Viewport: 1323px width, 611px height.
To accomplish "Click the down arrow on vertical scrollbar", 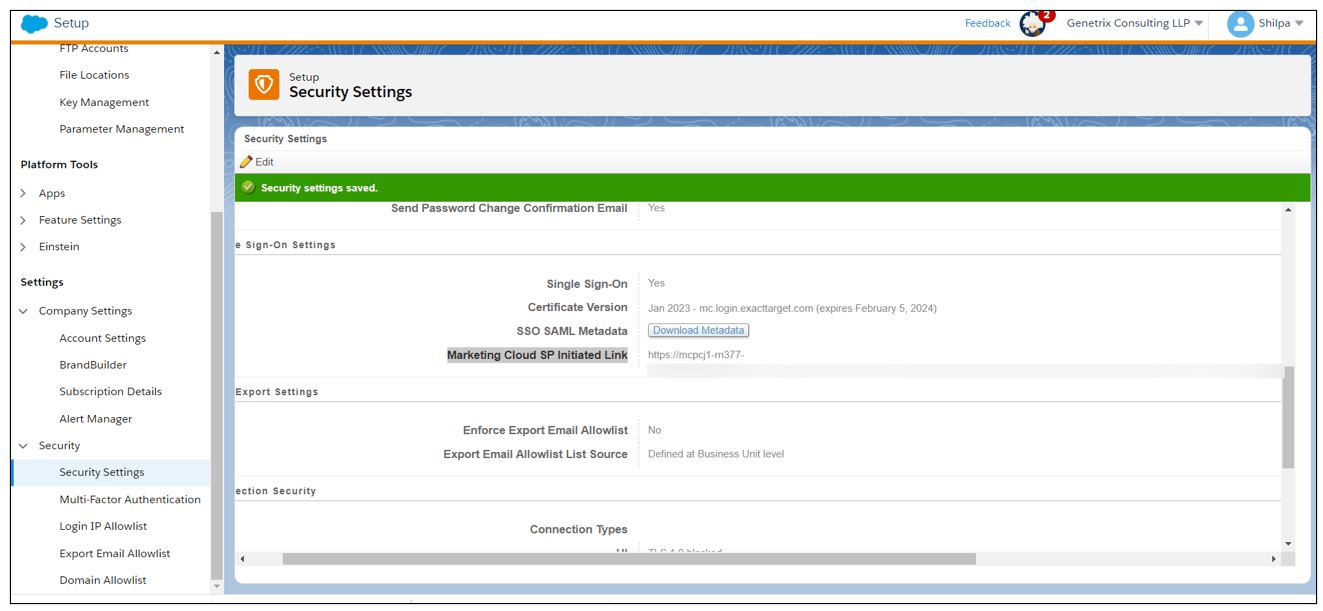I will click(1290, 545).
